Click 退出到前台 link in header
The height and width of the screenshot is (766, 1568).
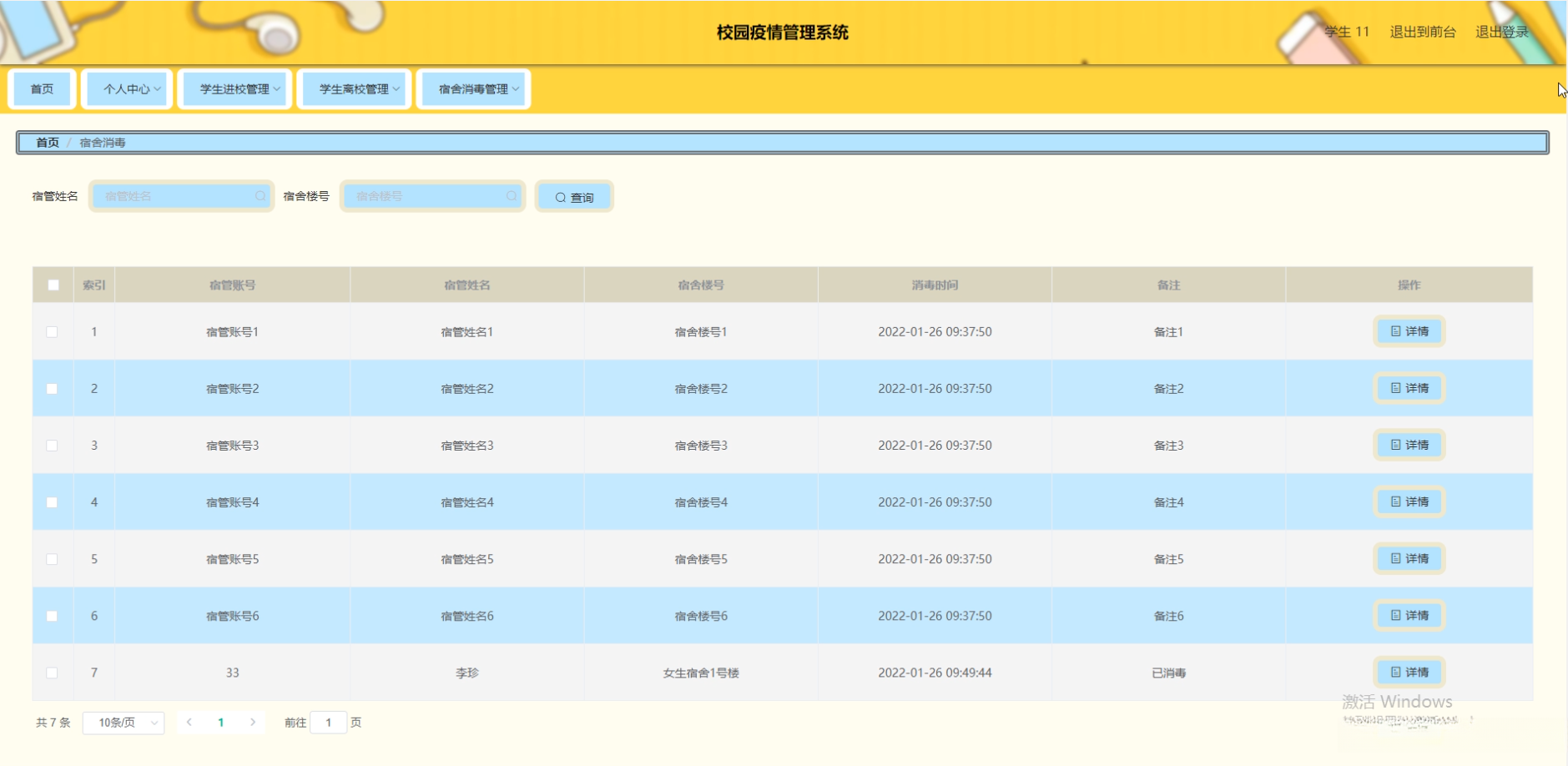tap(1423, 32)
